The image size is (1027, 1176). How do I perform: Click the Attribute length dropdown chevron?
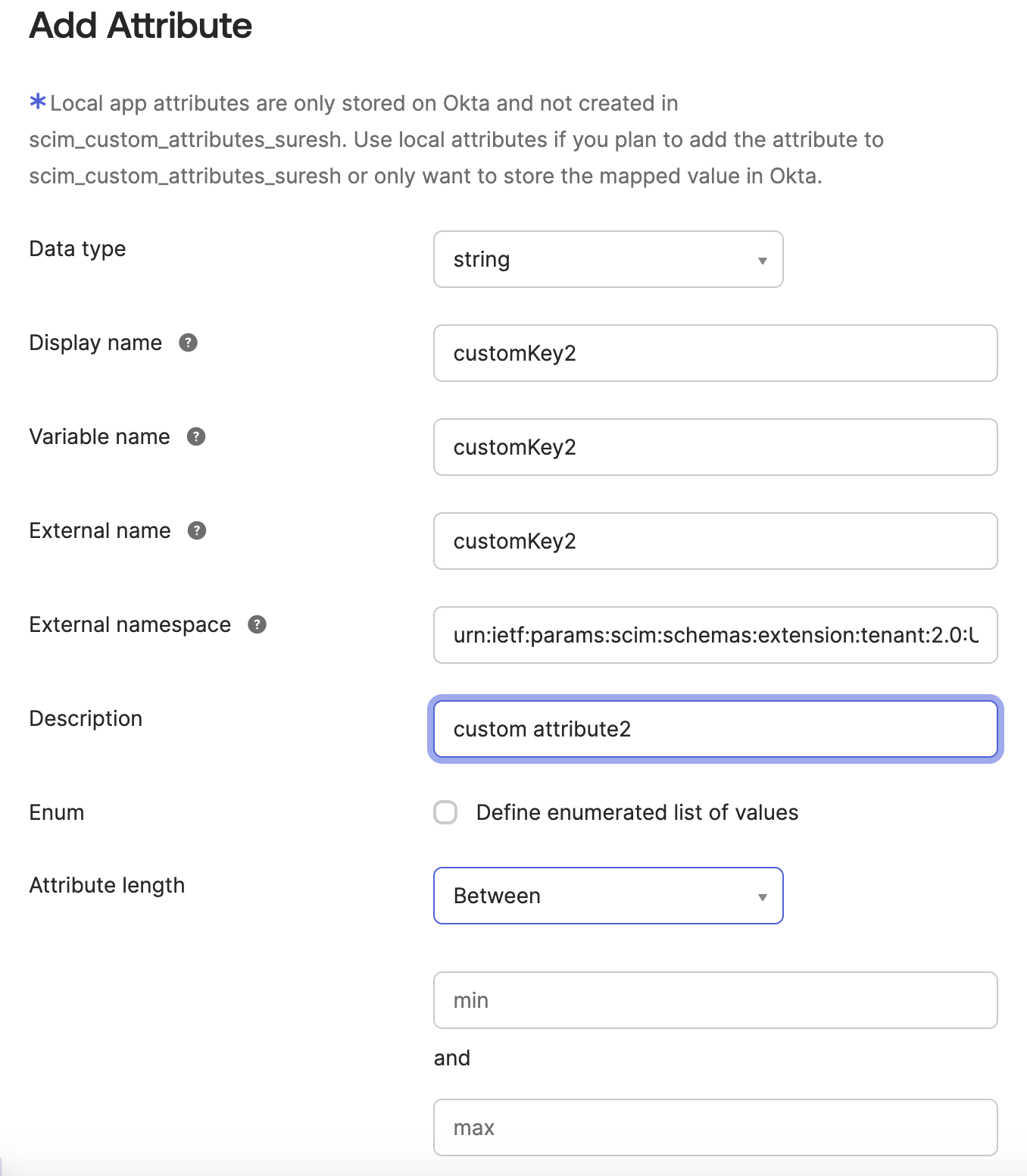click(x=761, y=896)
